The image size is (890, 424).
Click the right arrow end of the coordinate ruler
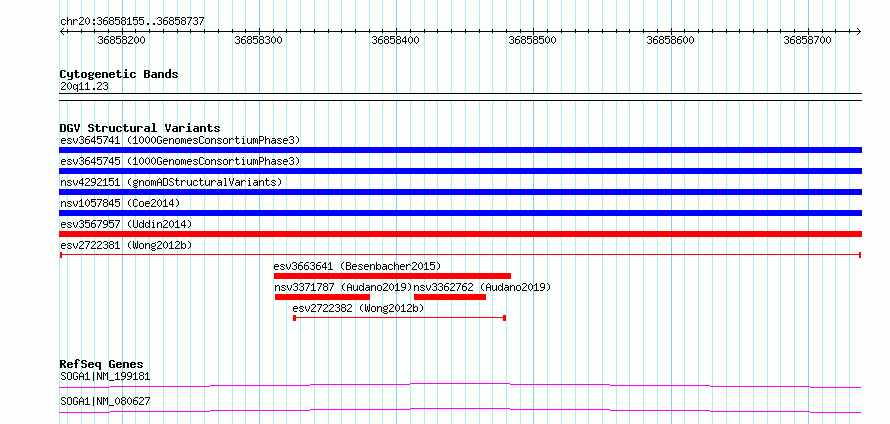(859, 31)
